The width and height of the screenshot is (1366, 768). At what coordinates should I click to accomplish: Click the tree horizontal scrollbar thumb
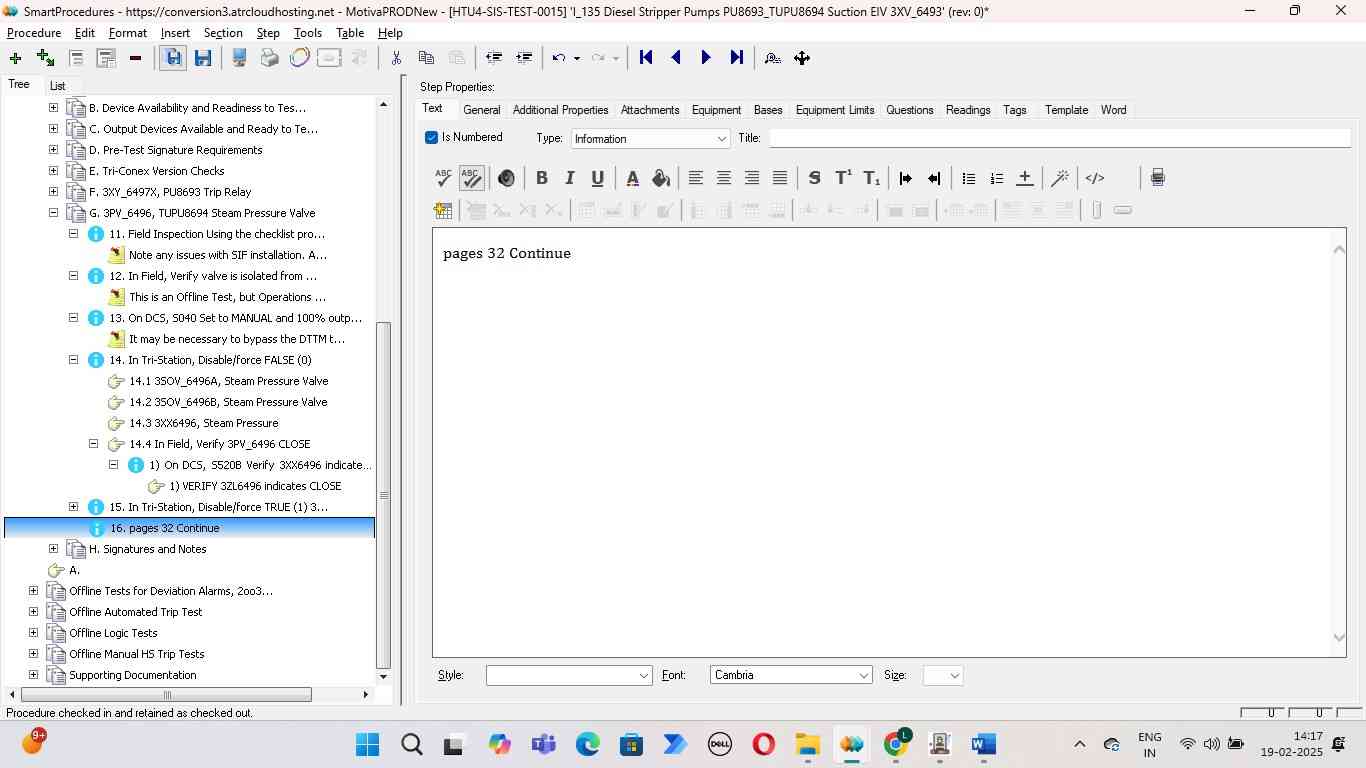pos(166,695)
